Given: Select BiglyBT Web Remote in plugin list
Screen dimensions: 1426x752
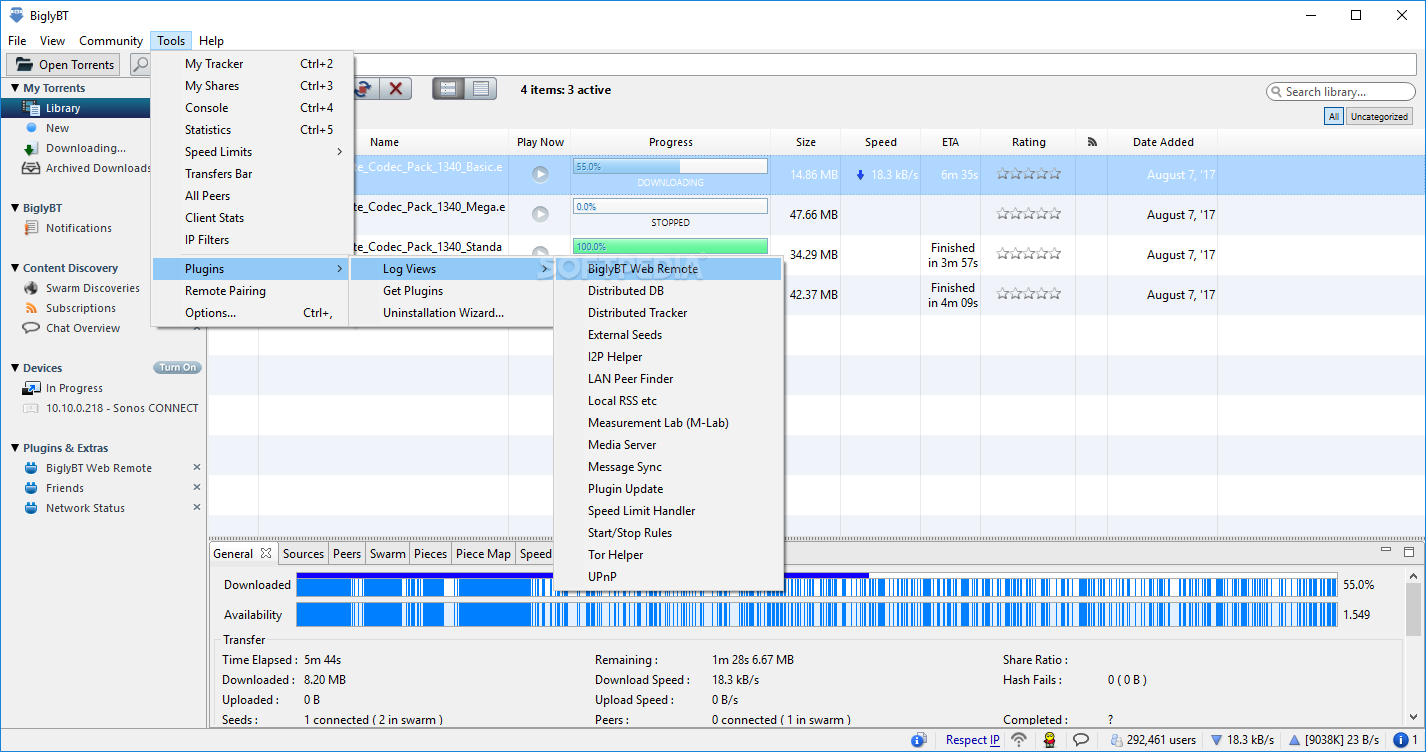Looking at the screenshot, I should [x=668, y=269].
